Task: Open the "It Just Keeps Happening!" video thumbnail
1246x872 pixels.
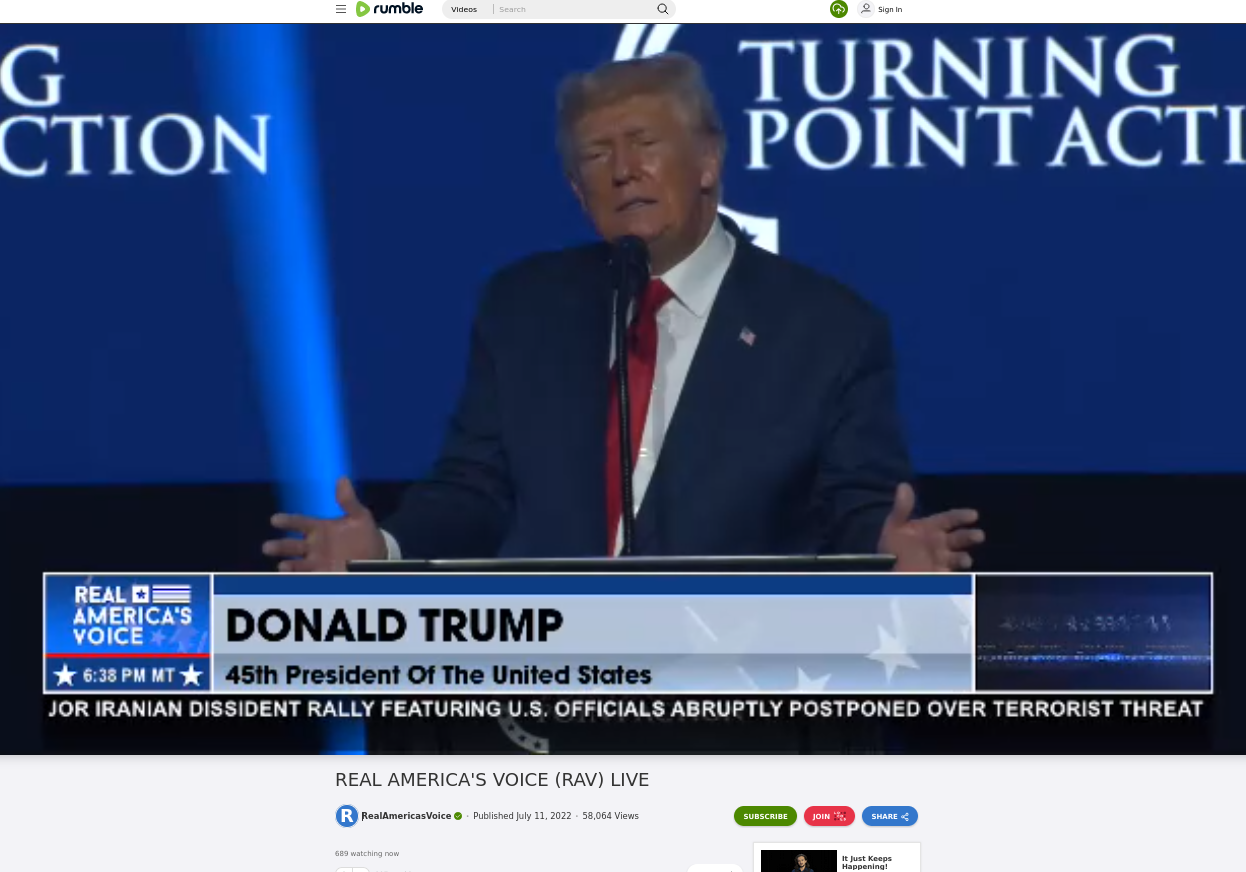Action: (799, 861)
